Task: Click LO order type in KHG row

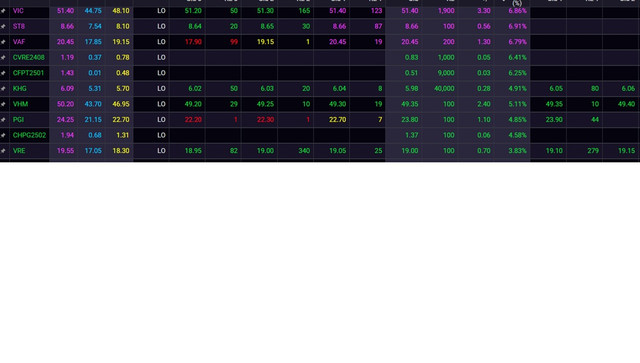Action: [161, 89]
